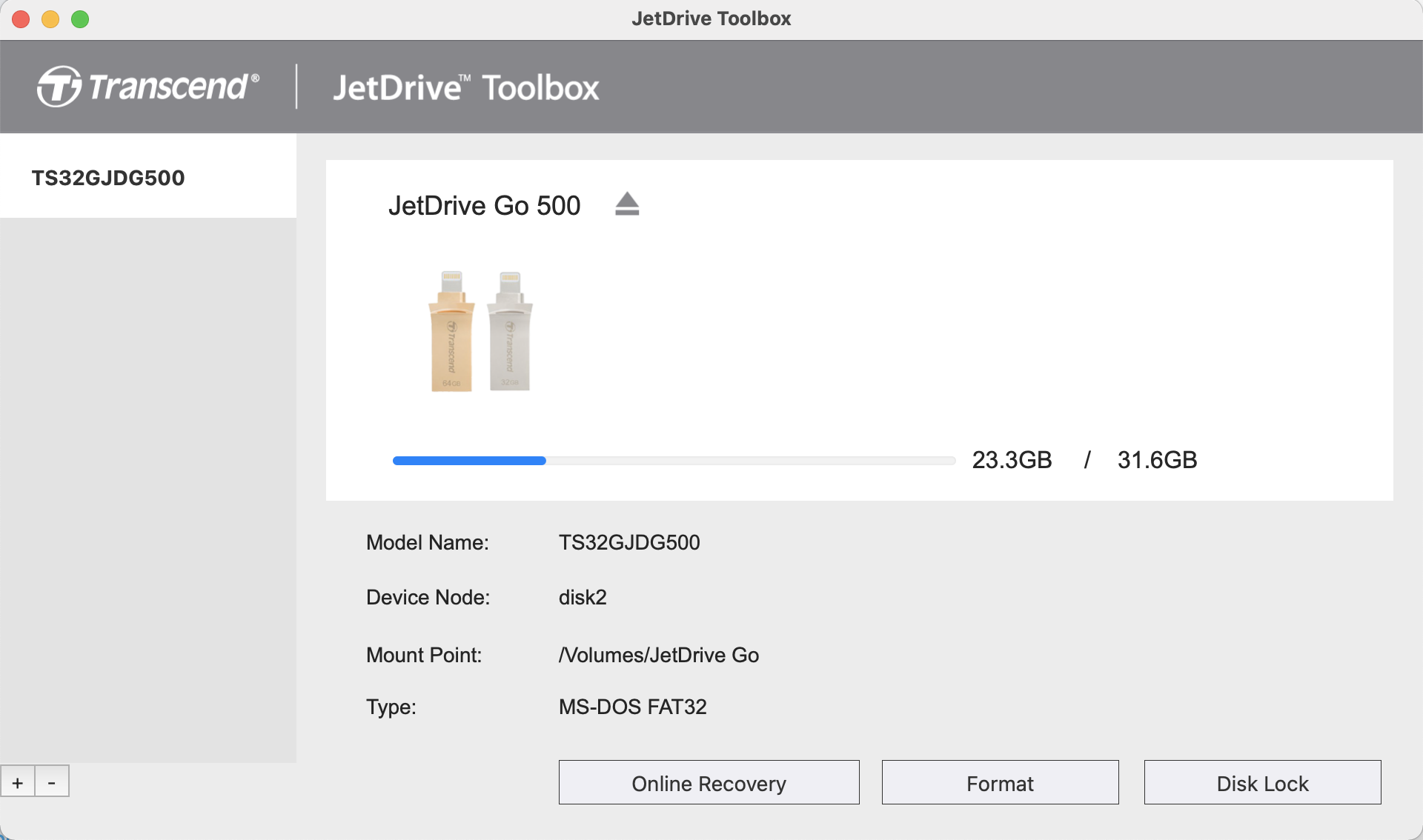Select TS32GJDG500 in the device sidebar
The height and width of the screenshot is (840, 1423).
point(148,177)
